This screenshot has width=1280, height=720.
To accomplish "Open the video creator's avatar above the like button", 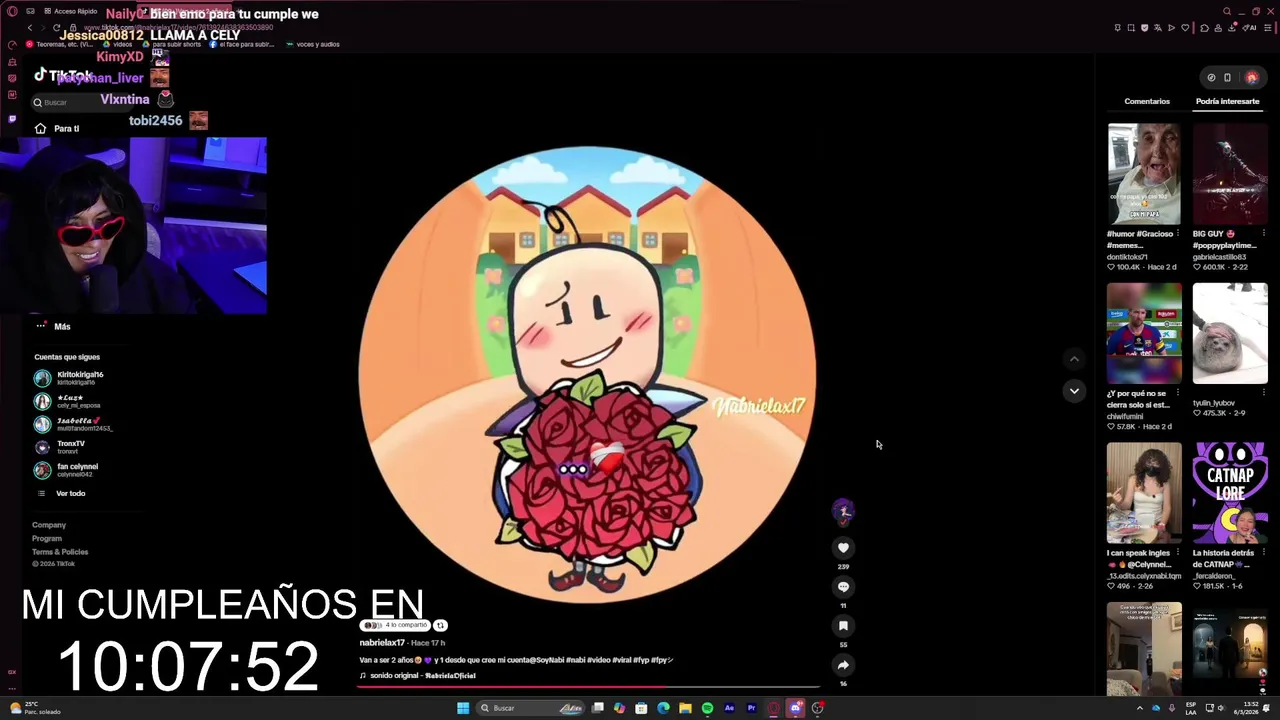I will click(x=843, y=512).
